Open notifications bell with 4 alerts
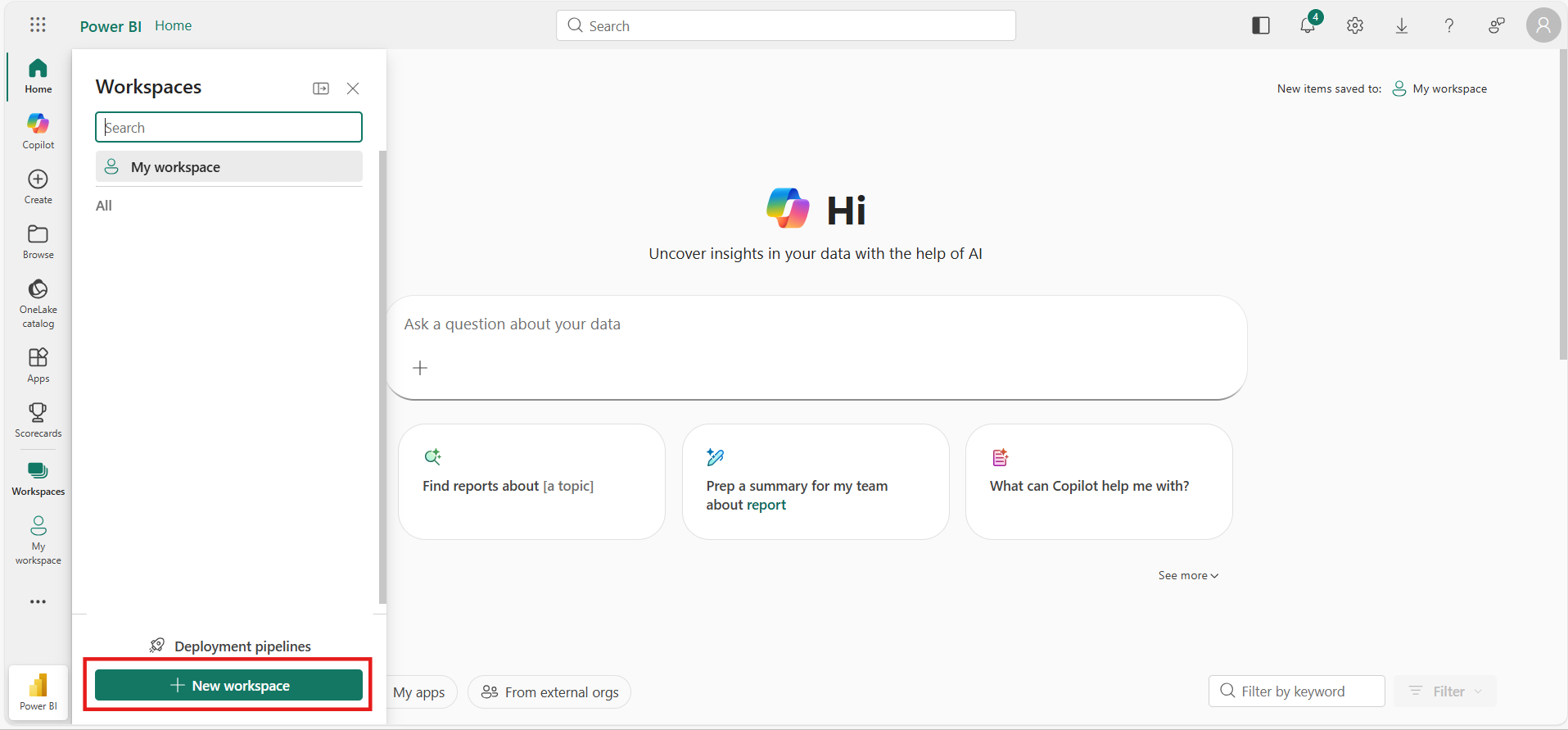The image size is (1568, 730). [1308, 25]
